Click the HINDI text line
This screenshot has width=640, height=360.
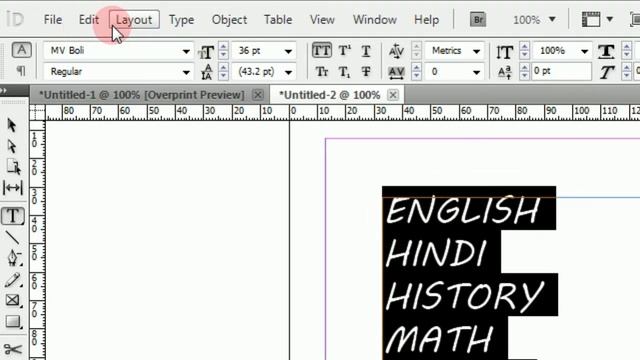(436, 253)
